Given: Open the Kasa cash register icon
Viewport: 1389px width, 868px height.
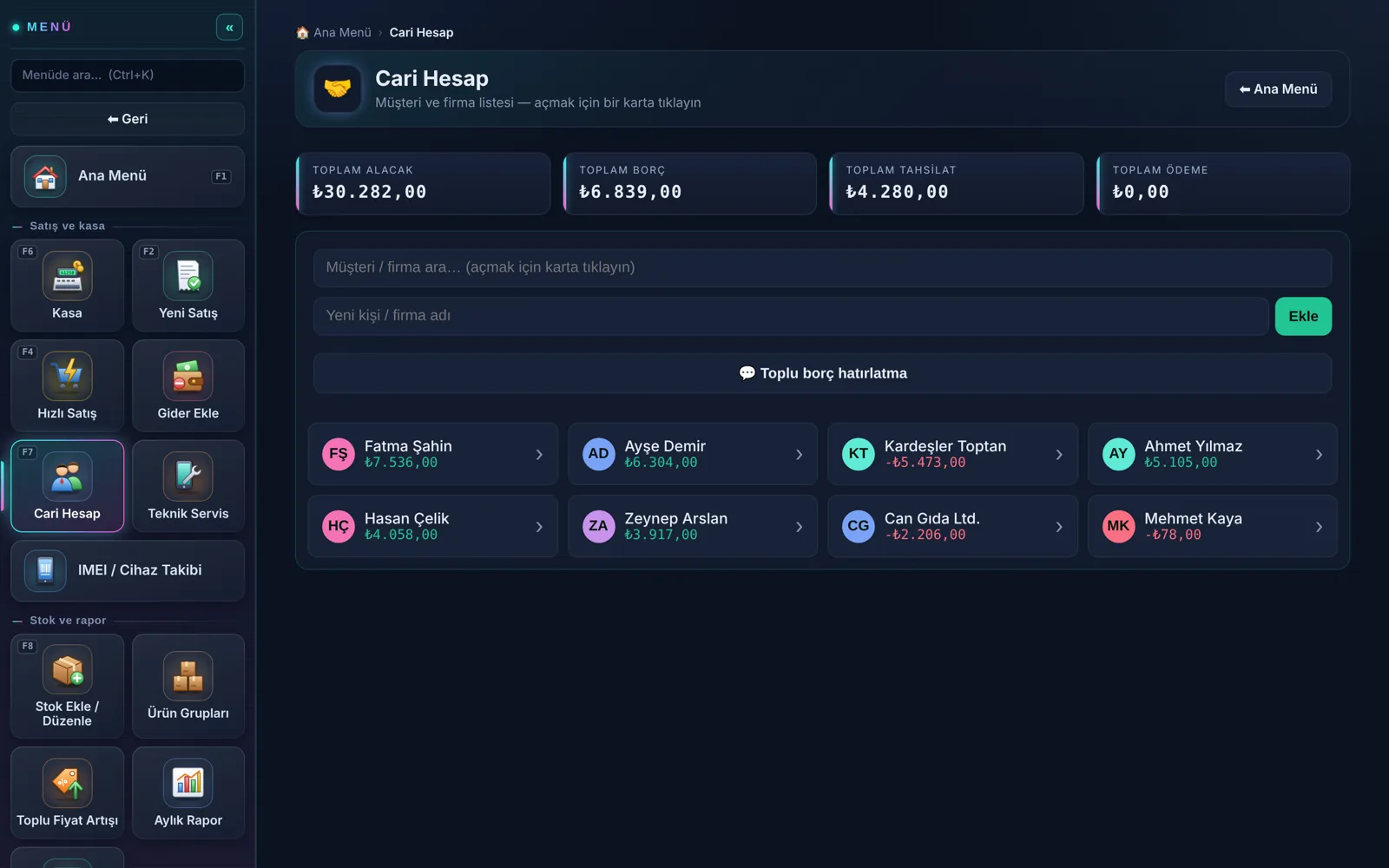Looking at the screenshot, I should click(67, 276).
